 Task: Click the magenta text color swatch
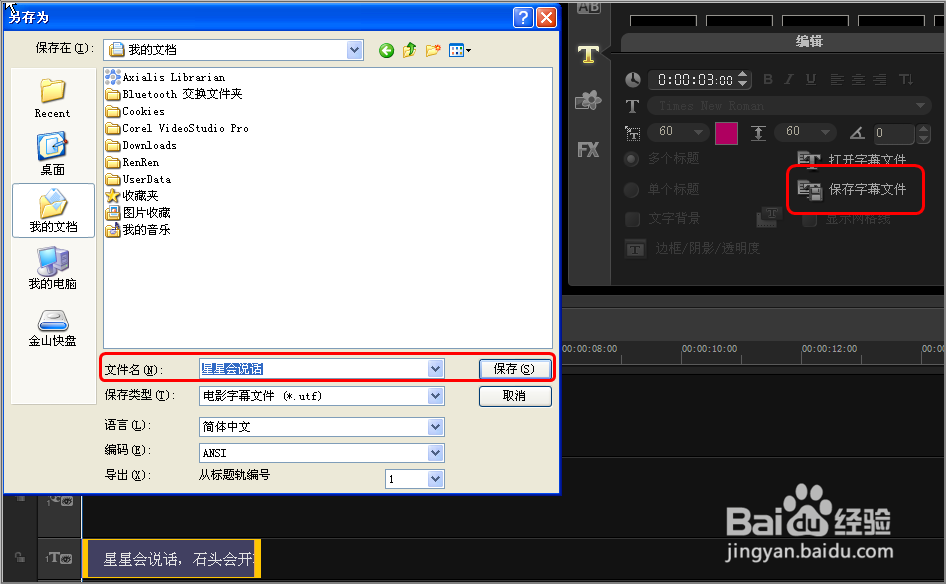coord(726,133)
